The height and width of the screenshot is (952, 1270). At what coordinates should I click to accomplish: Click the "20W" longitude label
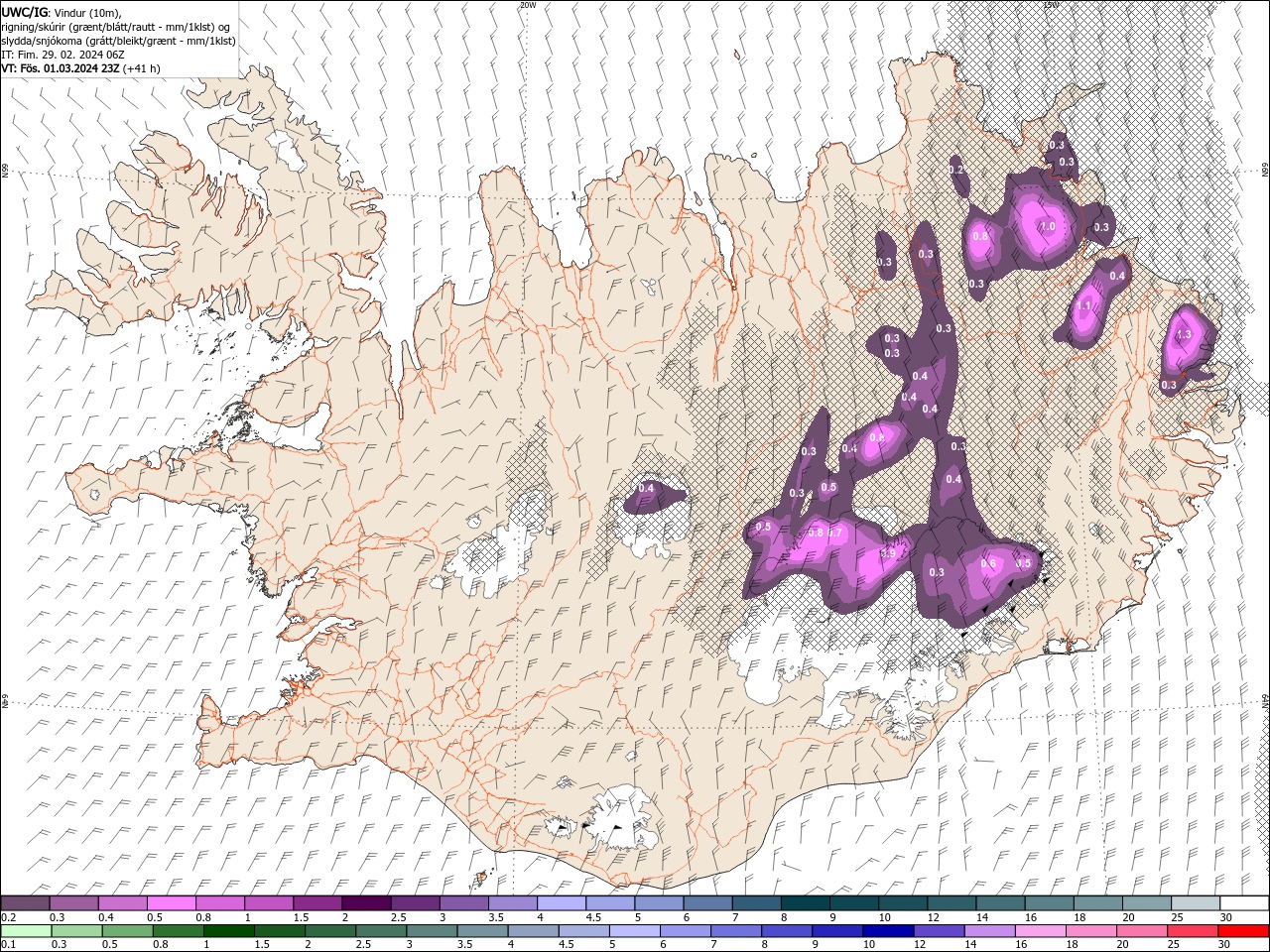(528, 5)
